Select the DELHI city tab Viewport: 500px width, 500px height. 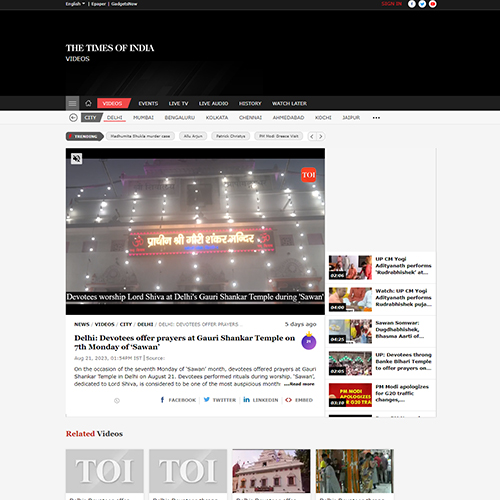tap(115, 118)
